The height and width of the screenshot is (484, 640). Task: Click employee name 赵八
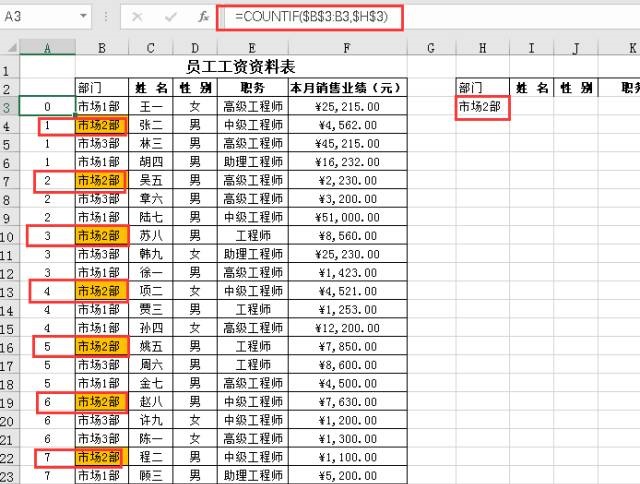151,402
